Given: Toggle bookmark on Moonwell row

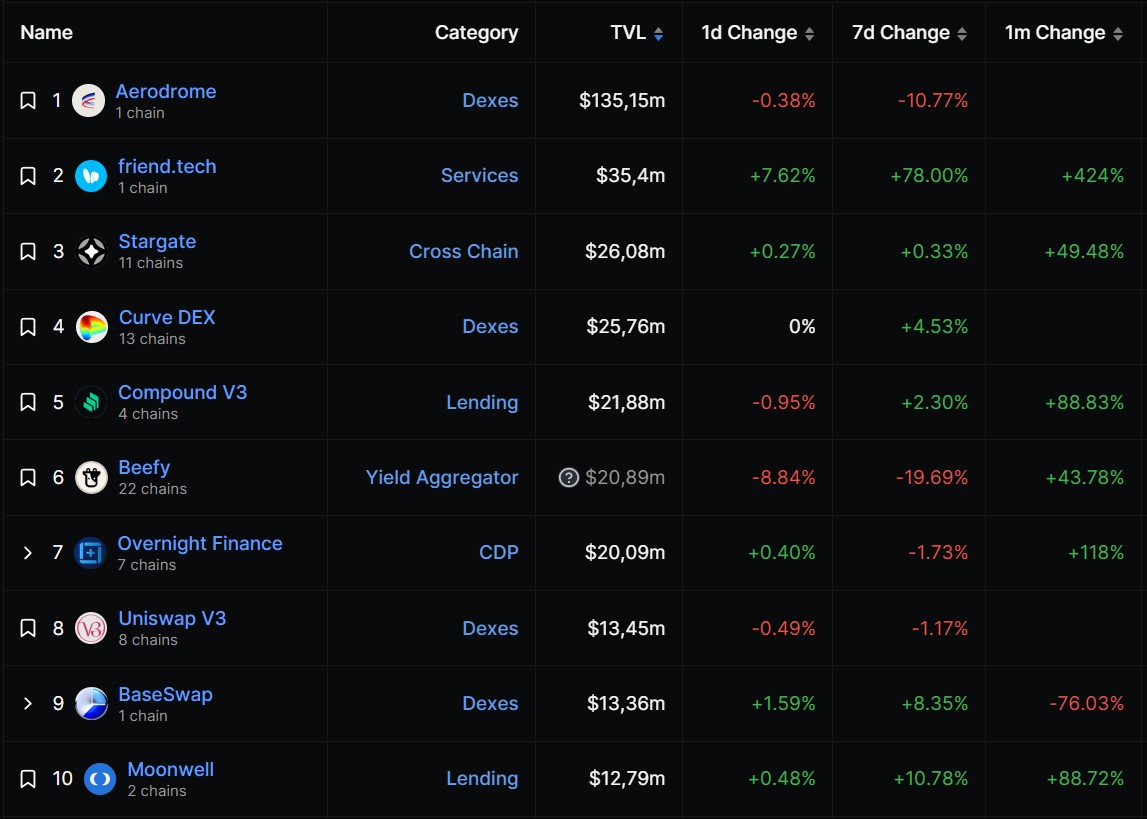Looking at the screenshot, I should pos(28,779).
